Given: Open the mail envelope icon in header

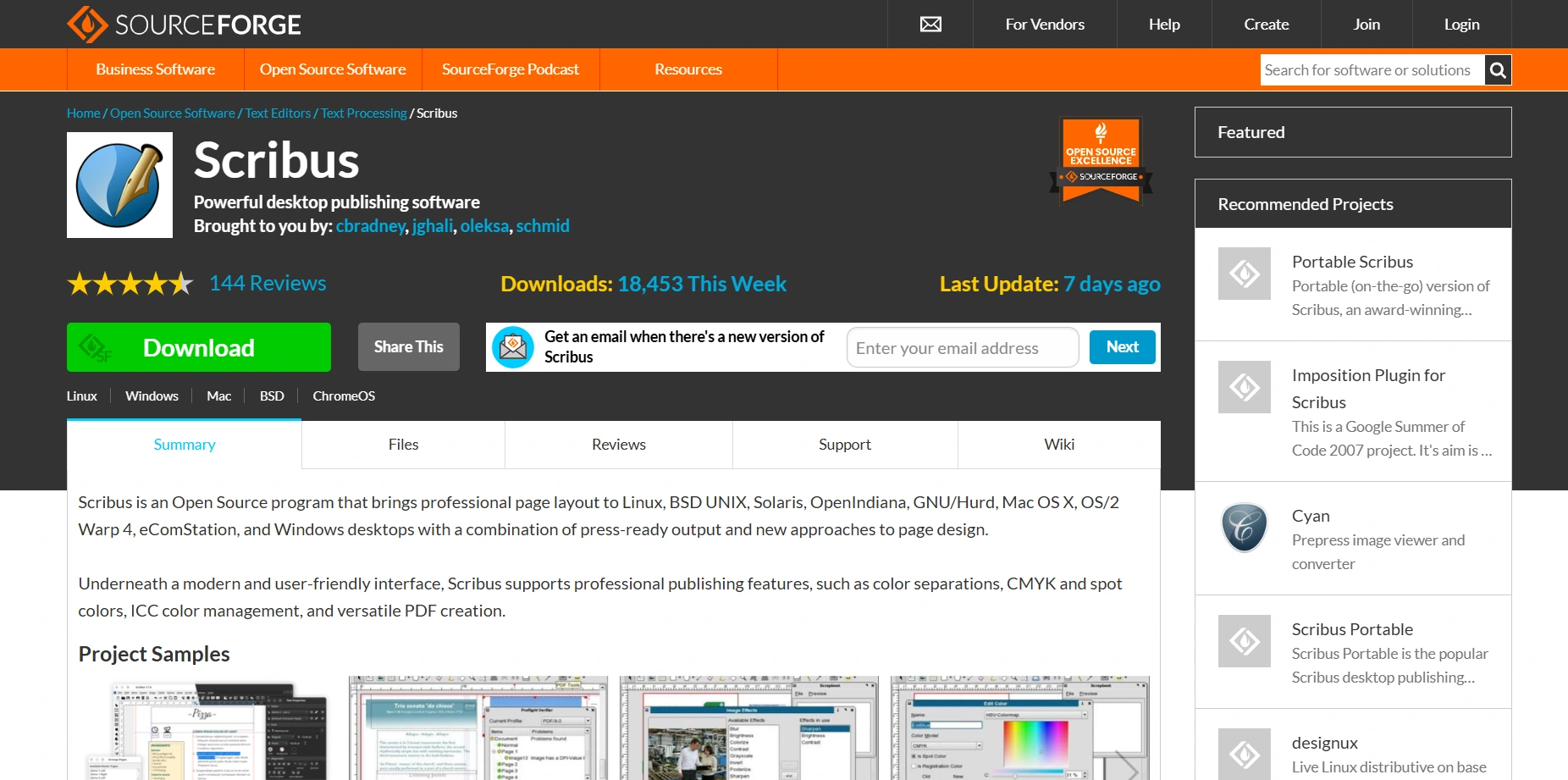Looking at the screenshot, I should click(x=930, y=25).
